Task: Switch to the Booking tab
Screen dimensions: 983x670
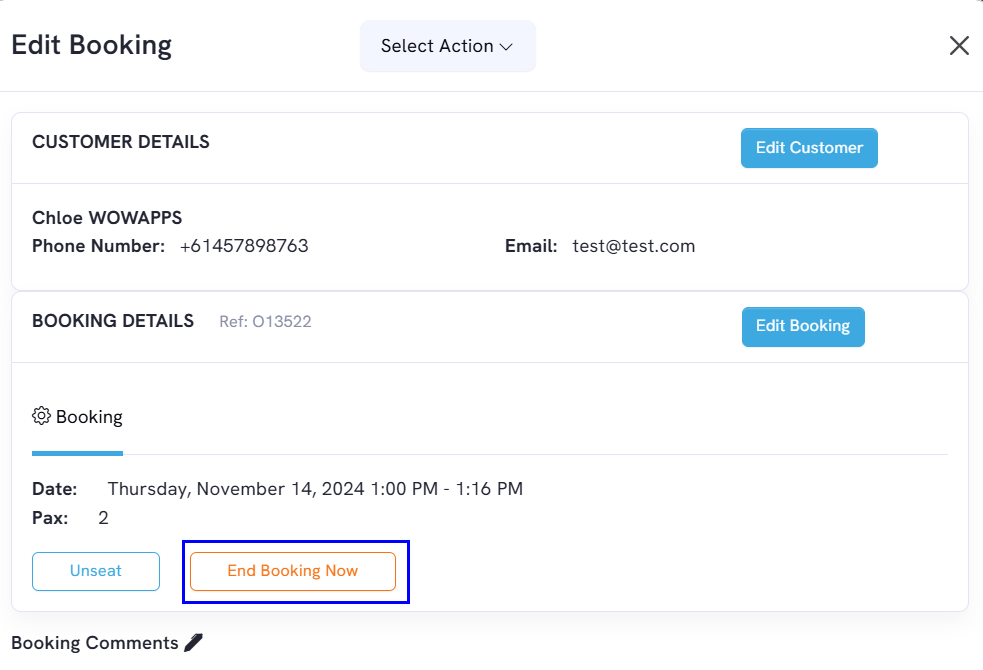Action: (77, 417)
